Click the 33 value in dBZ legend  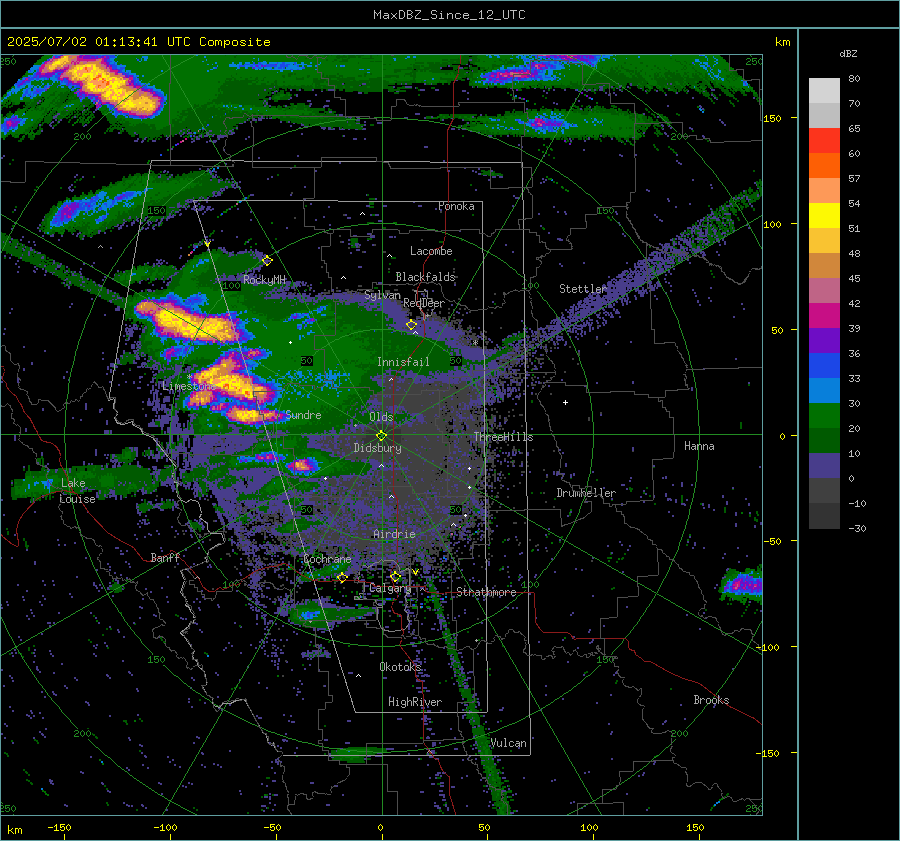point(854,378)
